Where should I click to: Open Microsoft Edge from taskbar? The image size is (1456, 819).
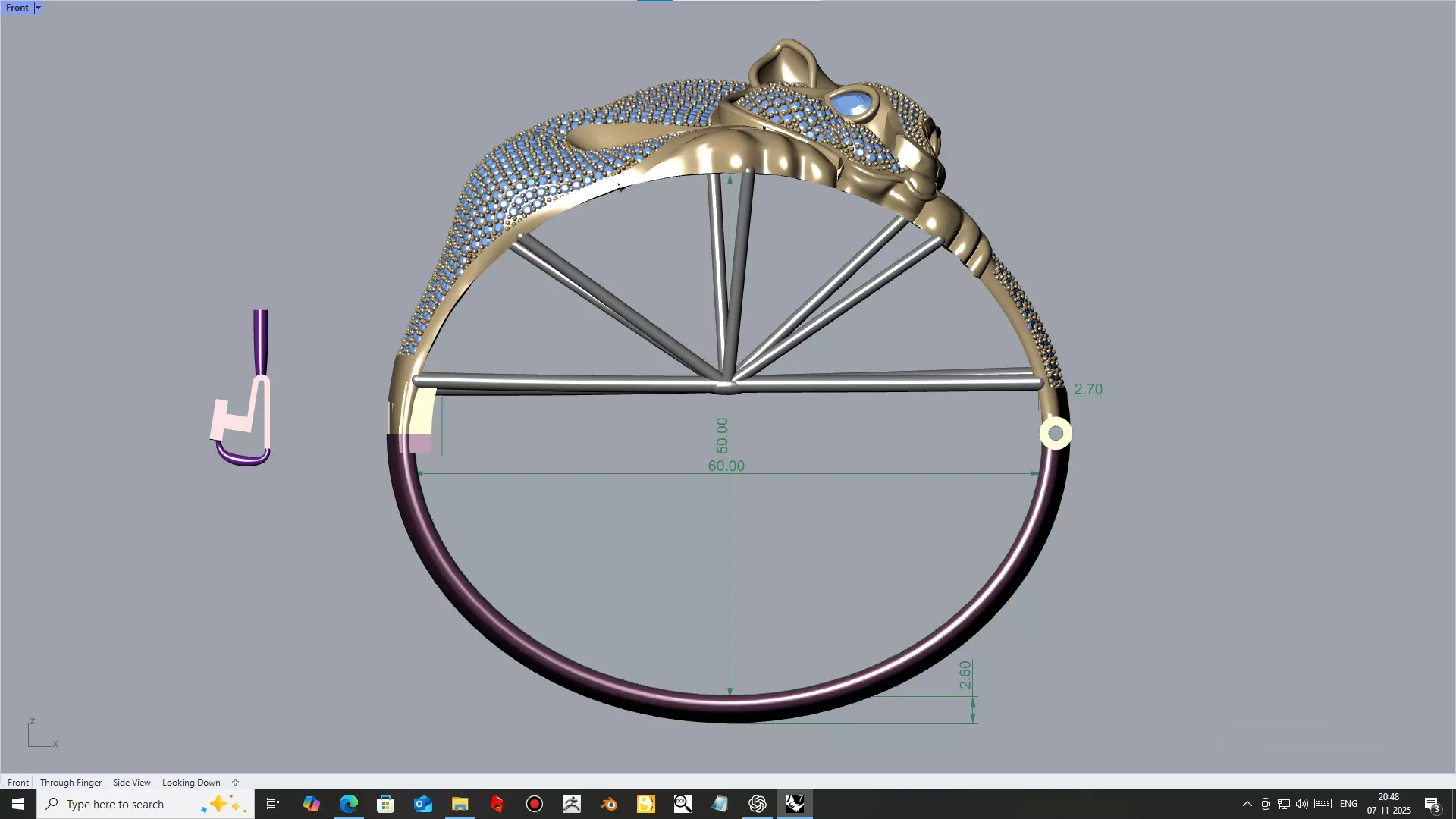pyautogui.click(x=349, y=804)
